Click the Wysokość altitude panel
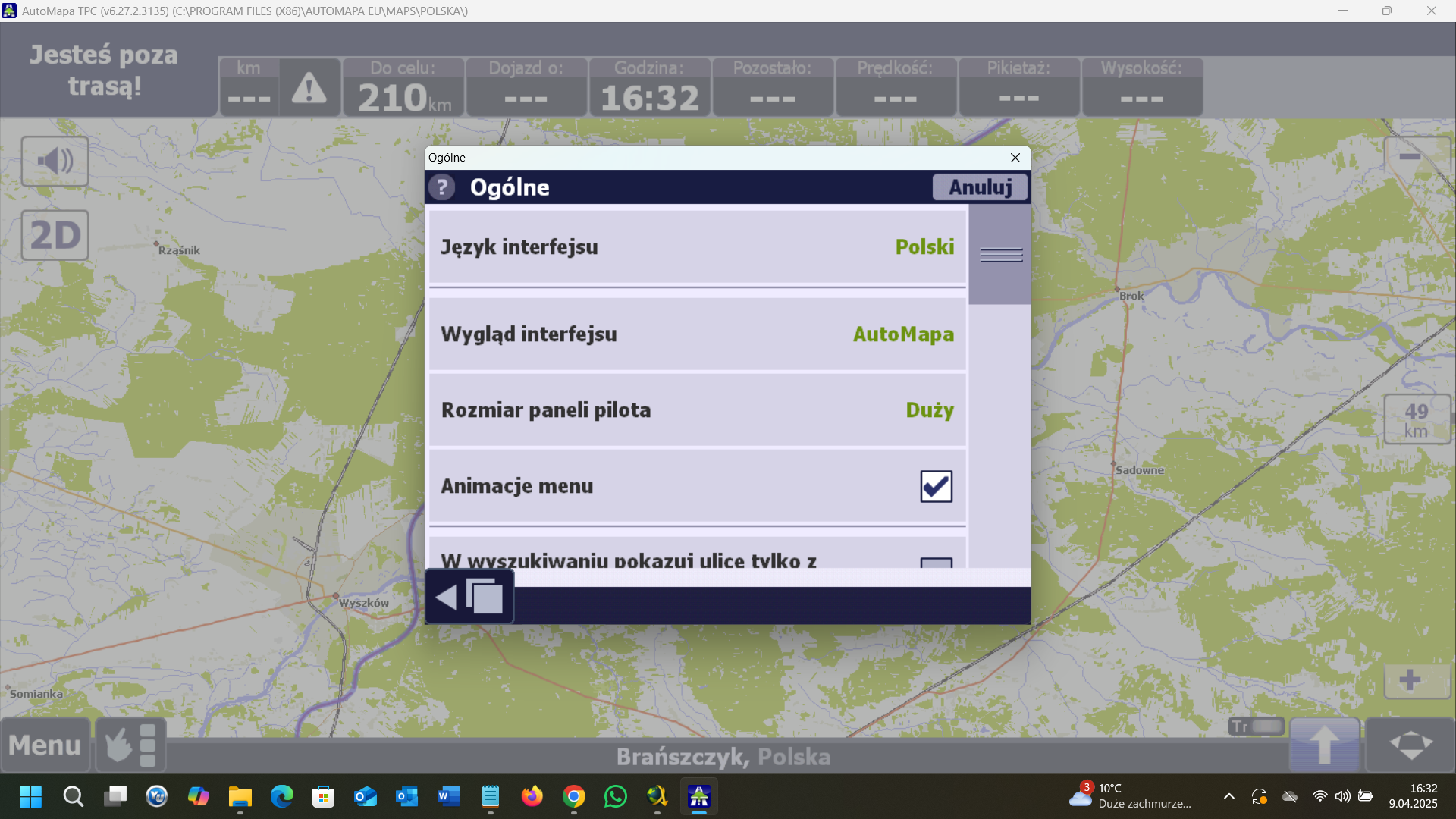1456x819 pixels. pos(1142,87)
